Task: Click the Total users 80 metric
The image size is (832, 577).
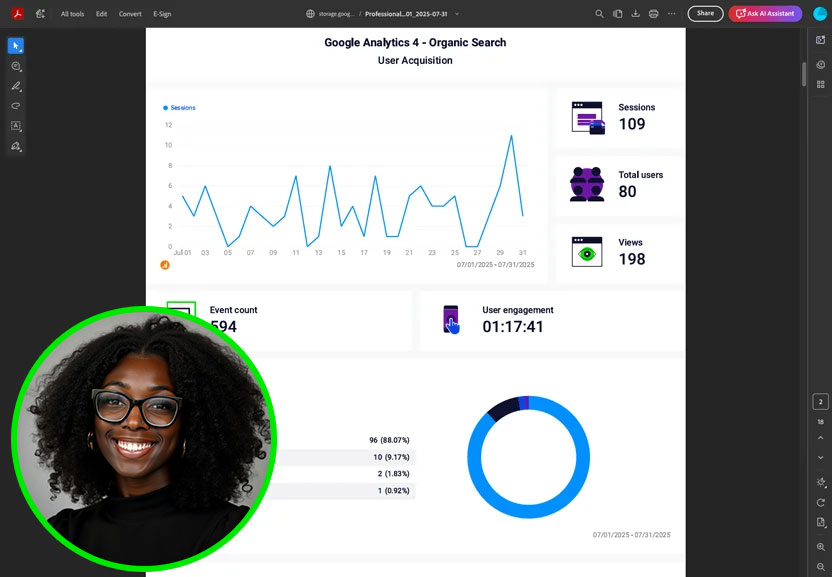Action: [619, 185]
